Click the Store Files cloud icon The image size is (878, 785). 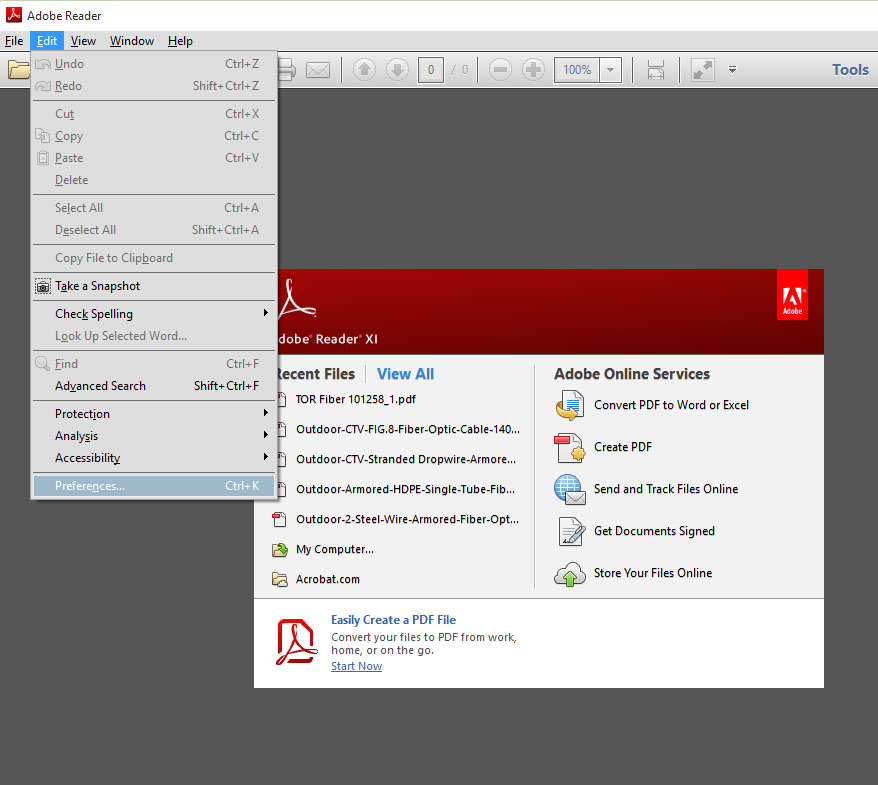click(570, 574)
